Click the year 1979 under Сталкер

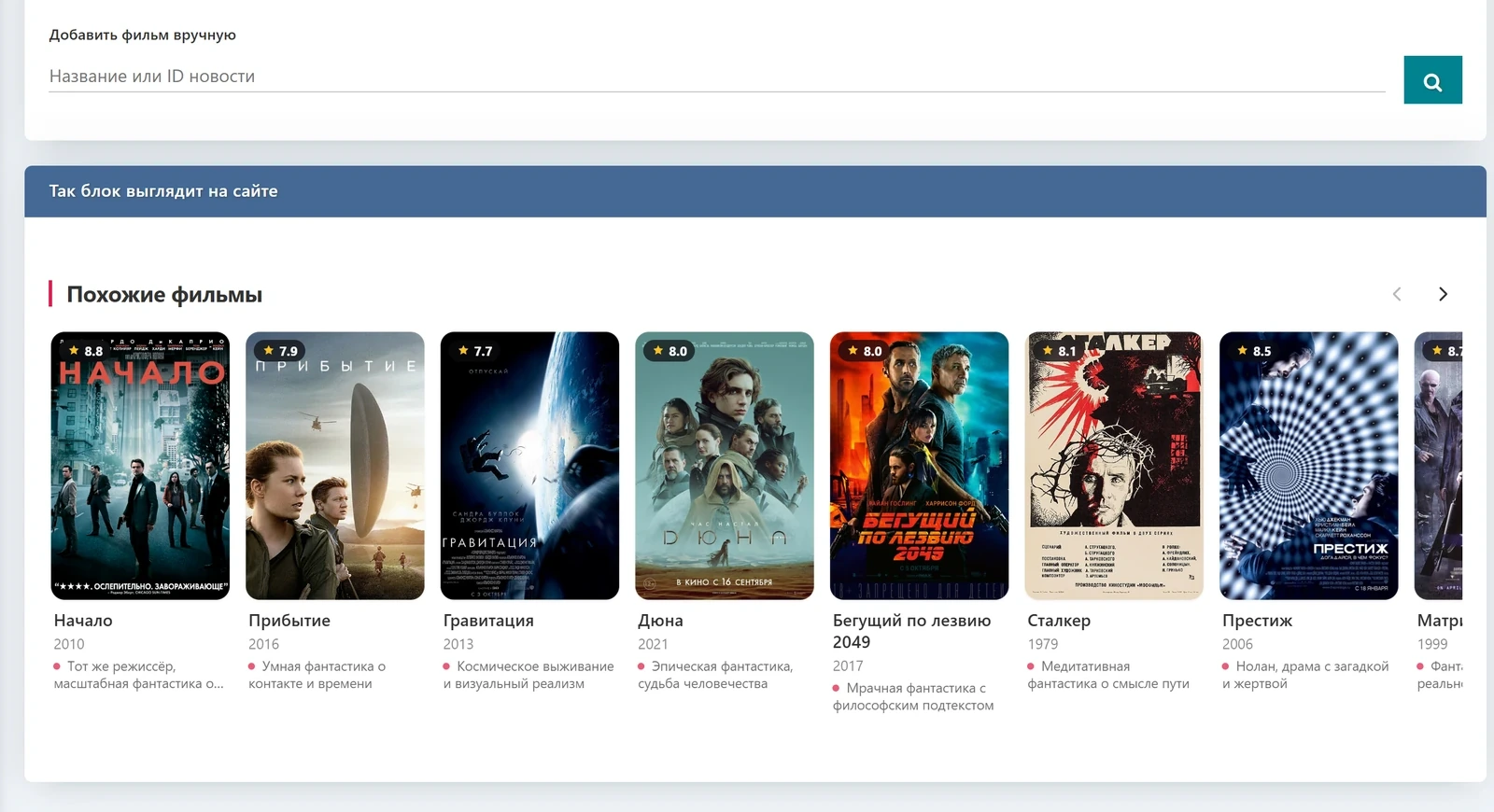tap(1043, 644)
